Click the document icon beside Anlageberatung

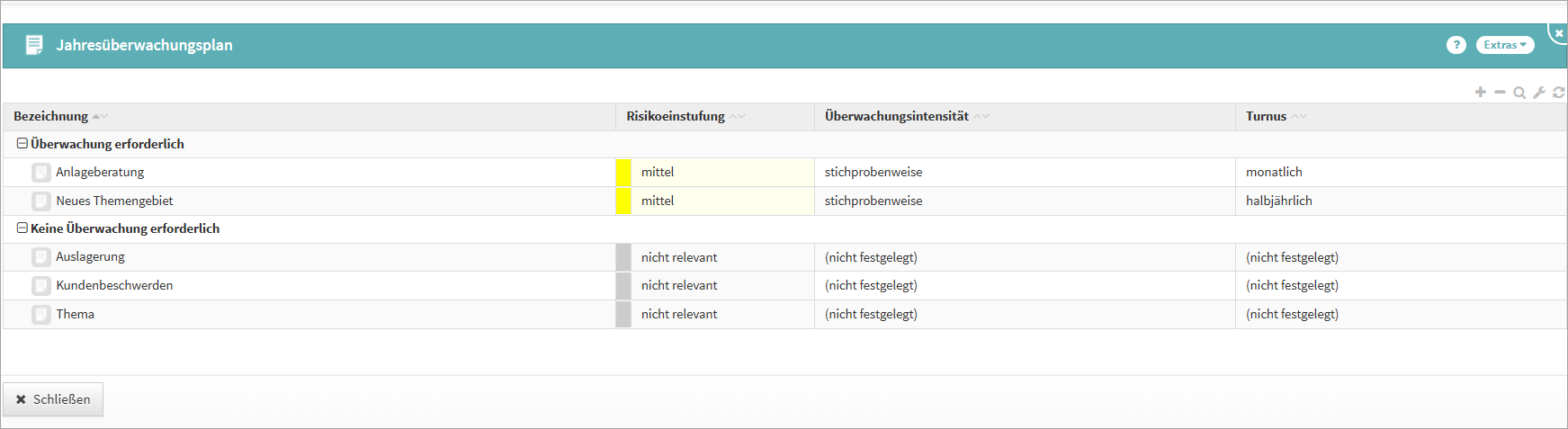(x=40, y=173)
